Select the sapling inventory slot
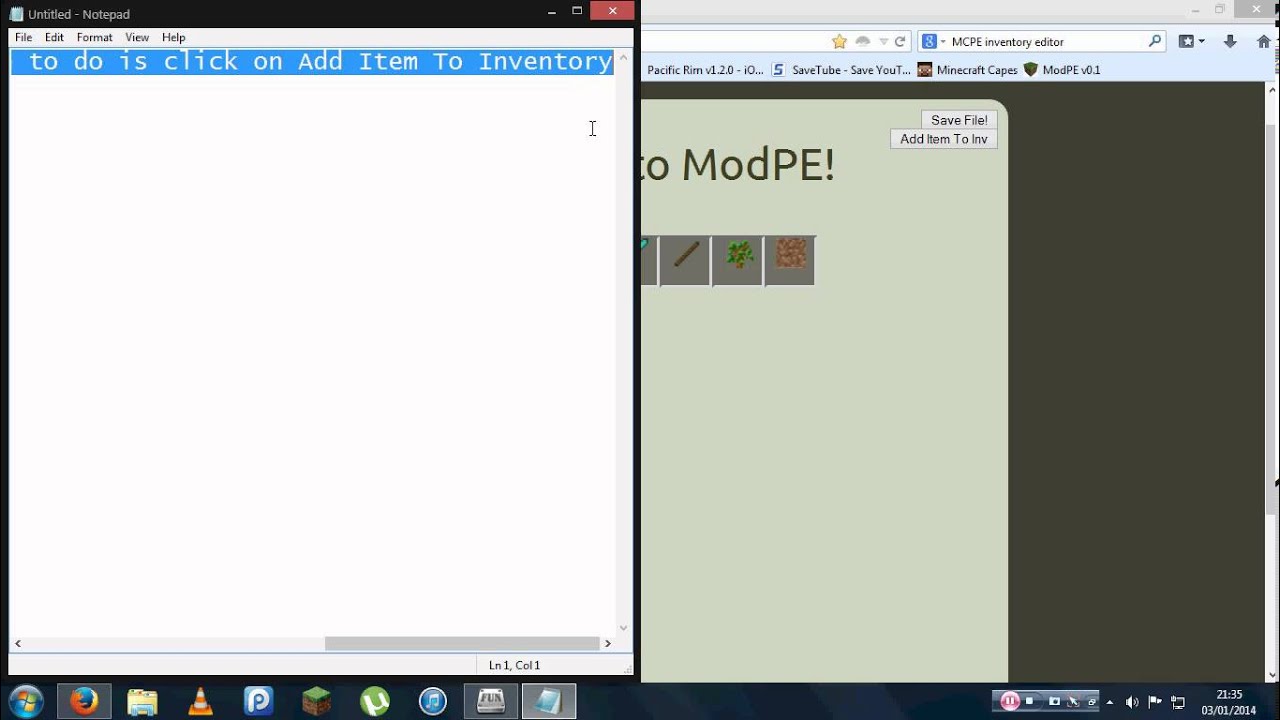1280x720 pixels. [738, 261]
